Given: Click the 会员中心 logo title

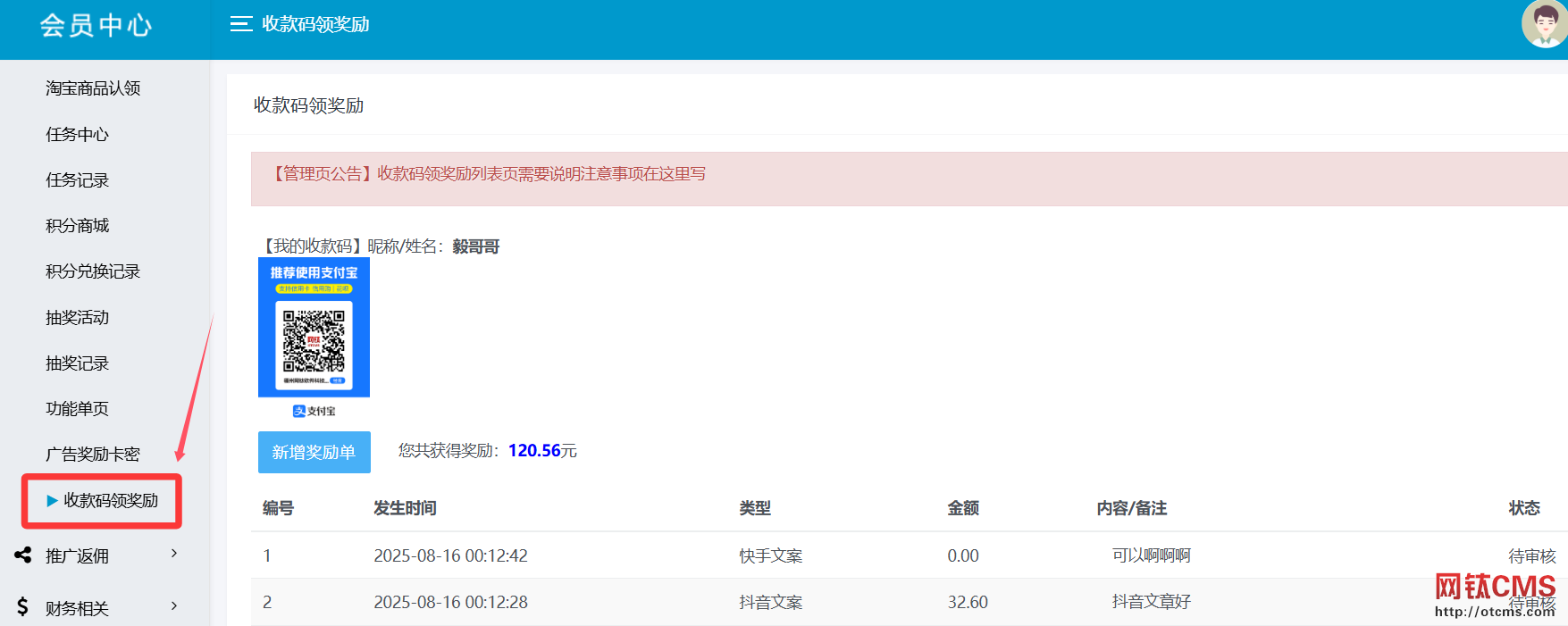Looking at the screenshot, I should (x=96, y=25).
